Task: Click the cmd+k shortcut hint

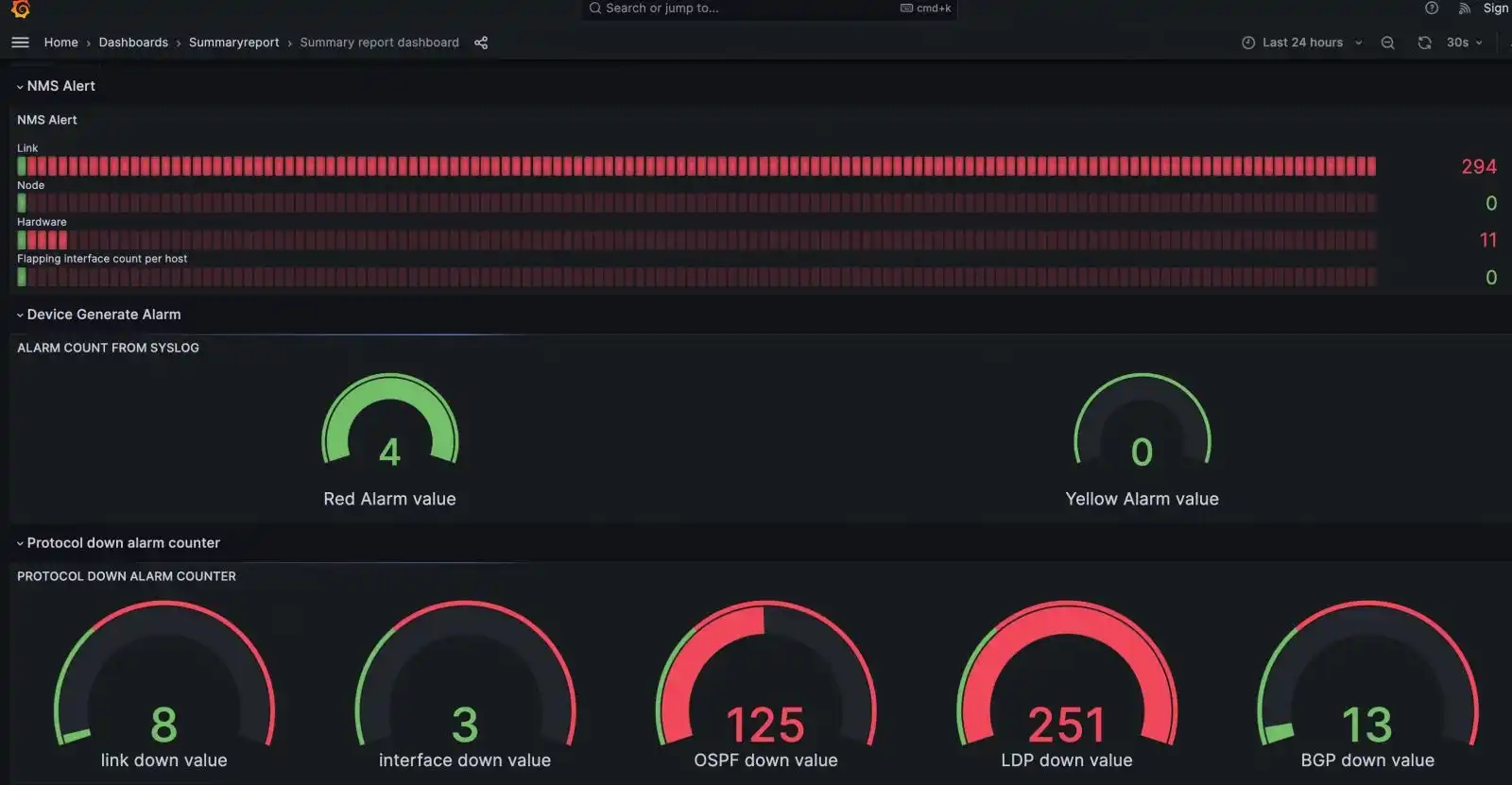Action: 926,9
